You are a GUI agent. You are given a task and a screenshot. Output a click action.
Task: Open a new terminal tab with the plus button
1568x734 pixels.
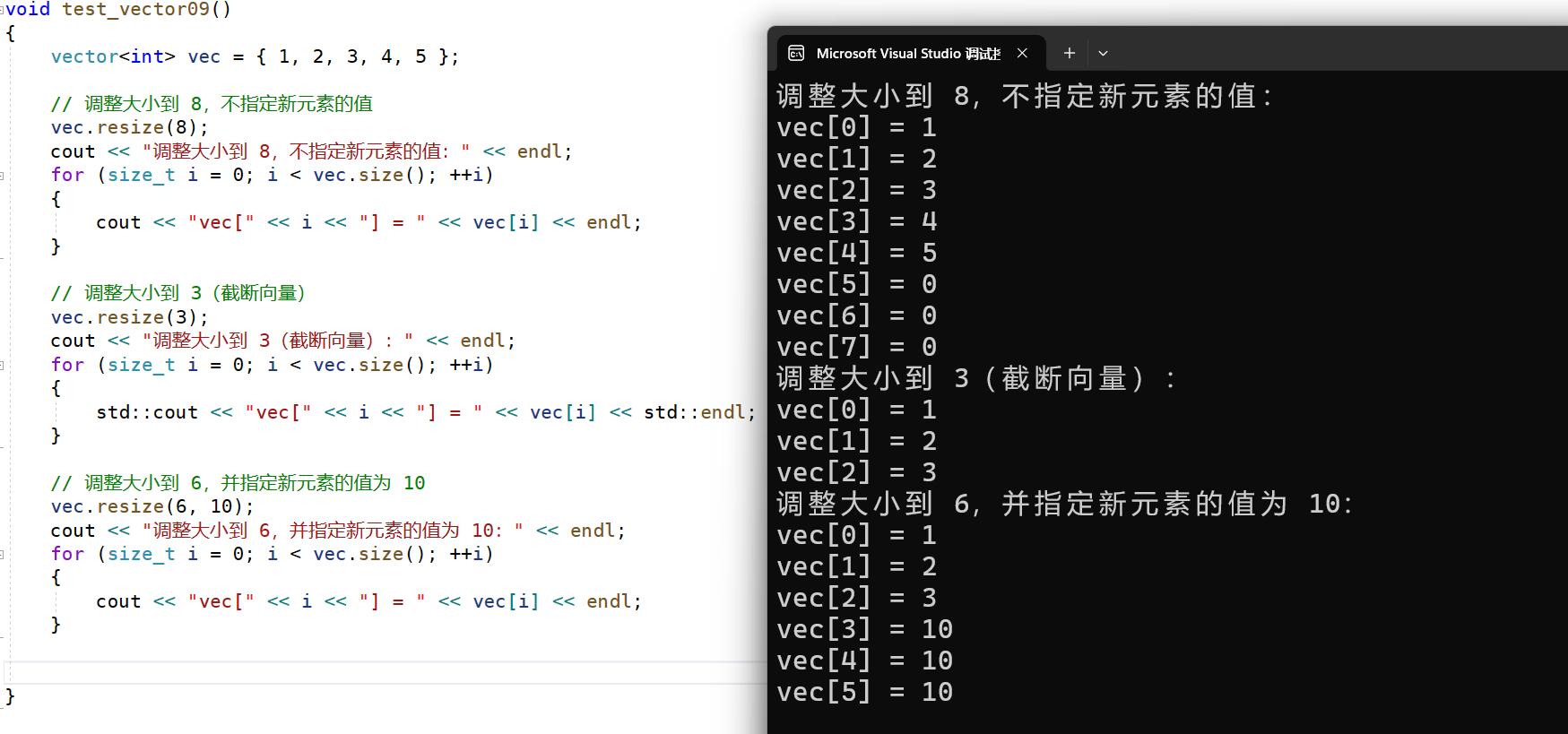pyautogui.click(x=1069, y=54)
